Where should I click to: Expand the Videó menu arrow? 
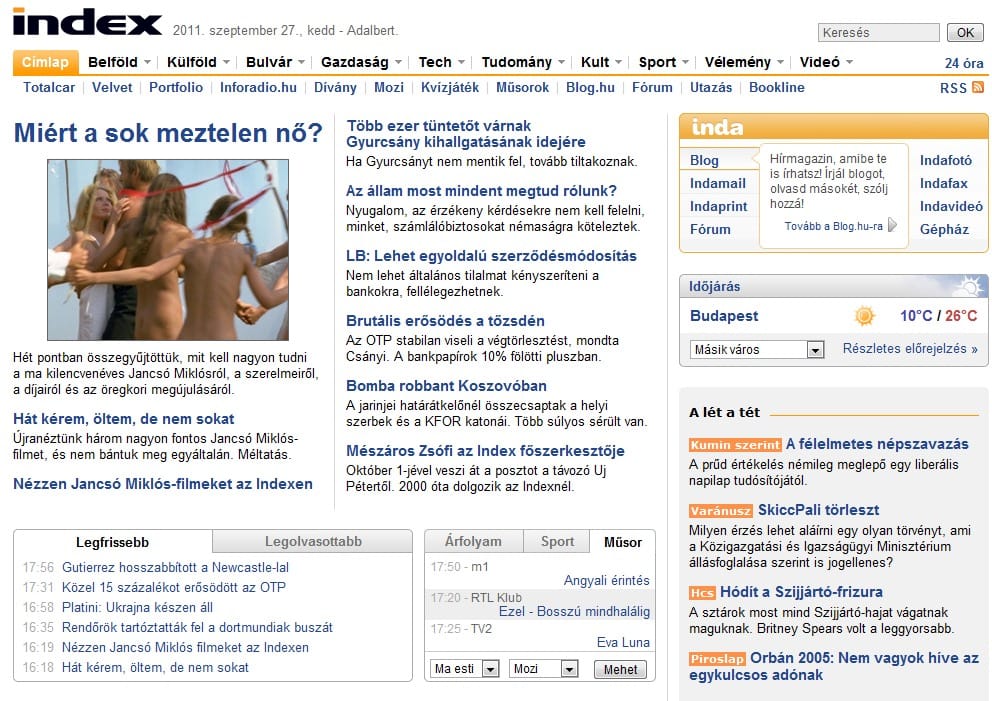(x=849, y=62)
